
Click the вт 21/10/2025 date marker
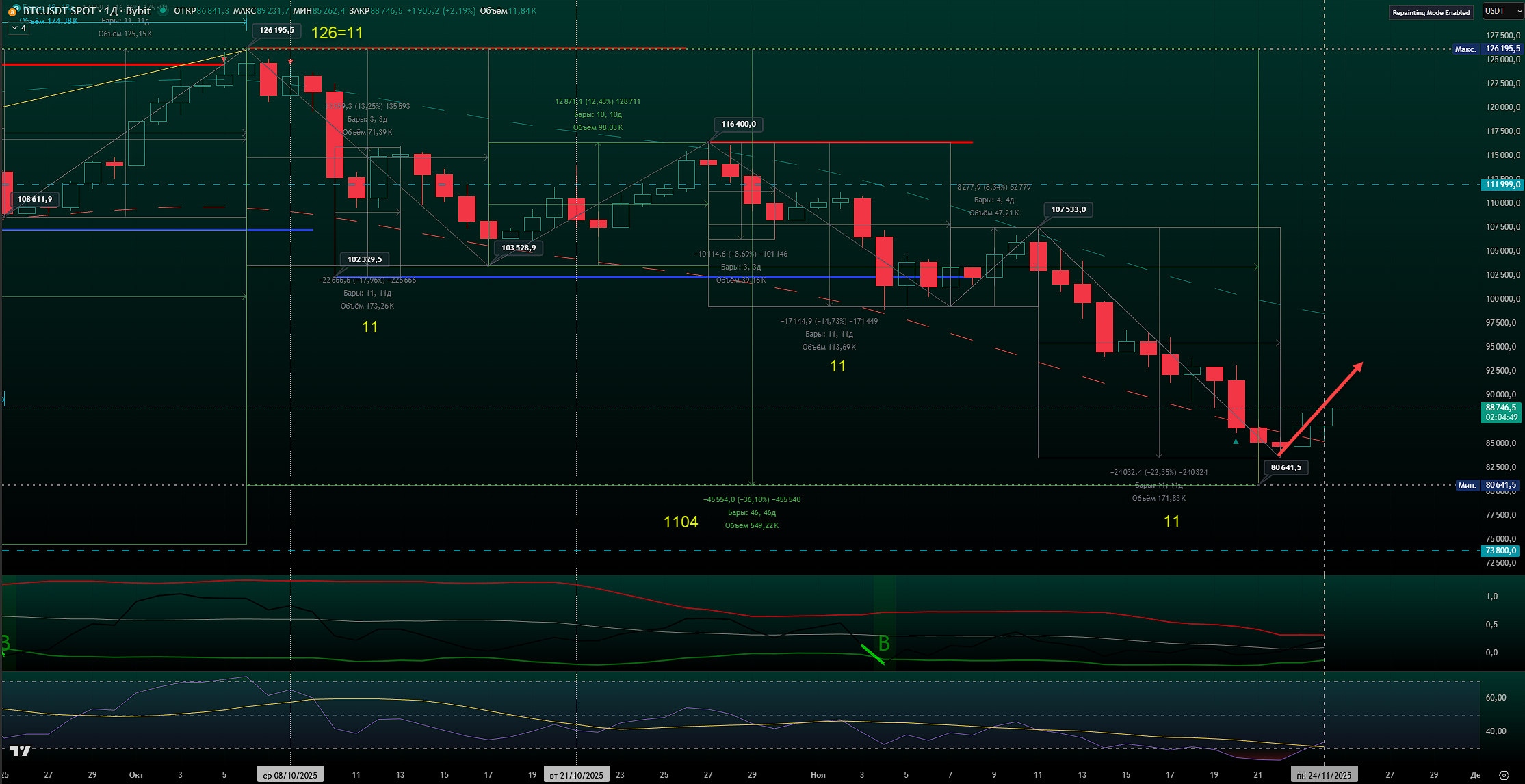point(576,775)
